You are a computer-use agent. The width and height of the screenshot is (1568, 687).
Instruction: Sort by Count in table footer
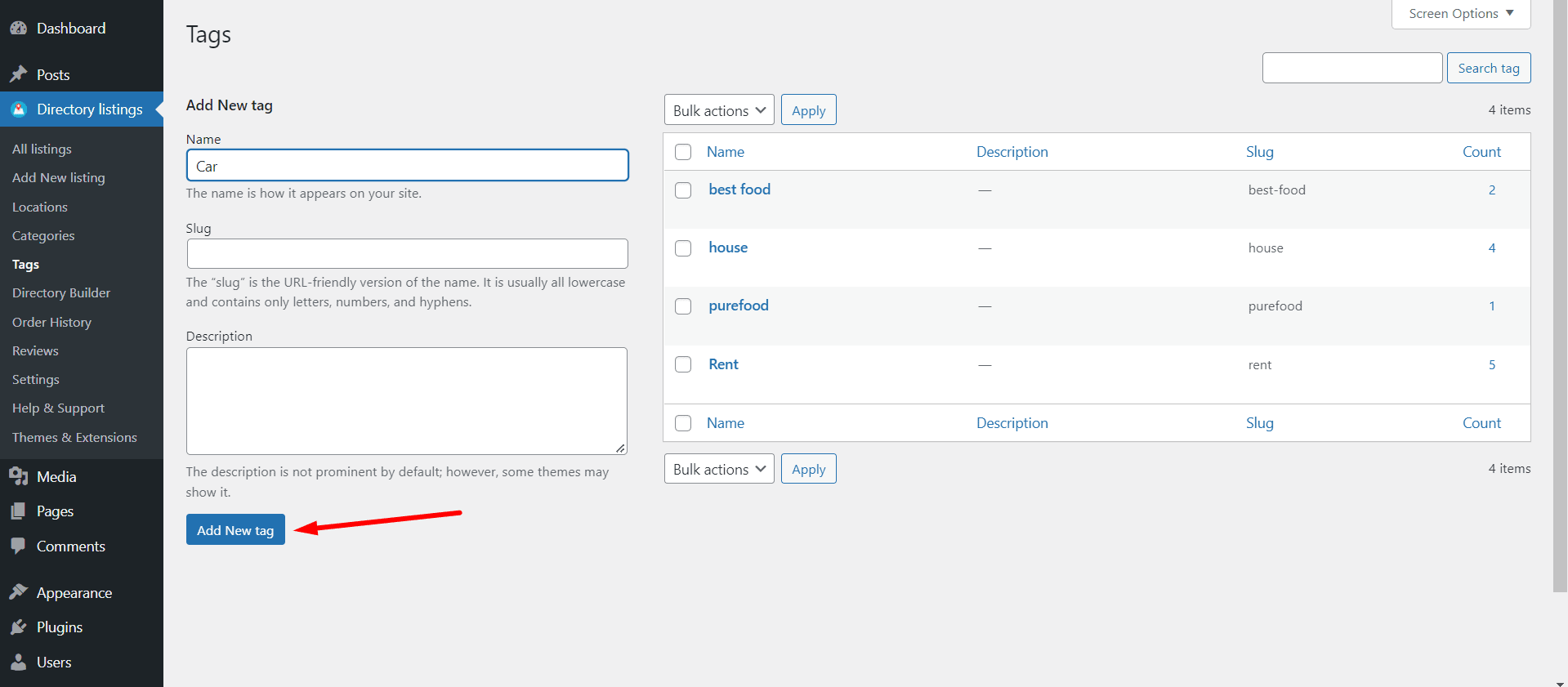[1481, 423]
